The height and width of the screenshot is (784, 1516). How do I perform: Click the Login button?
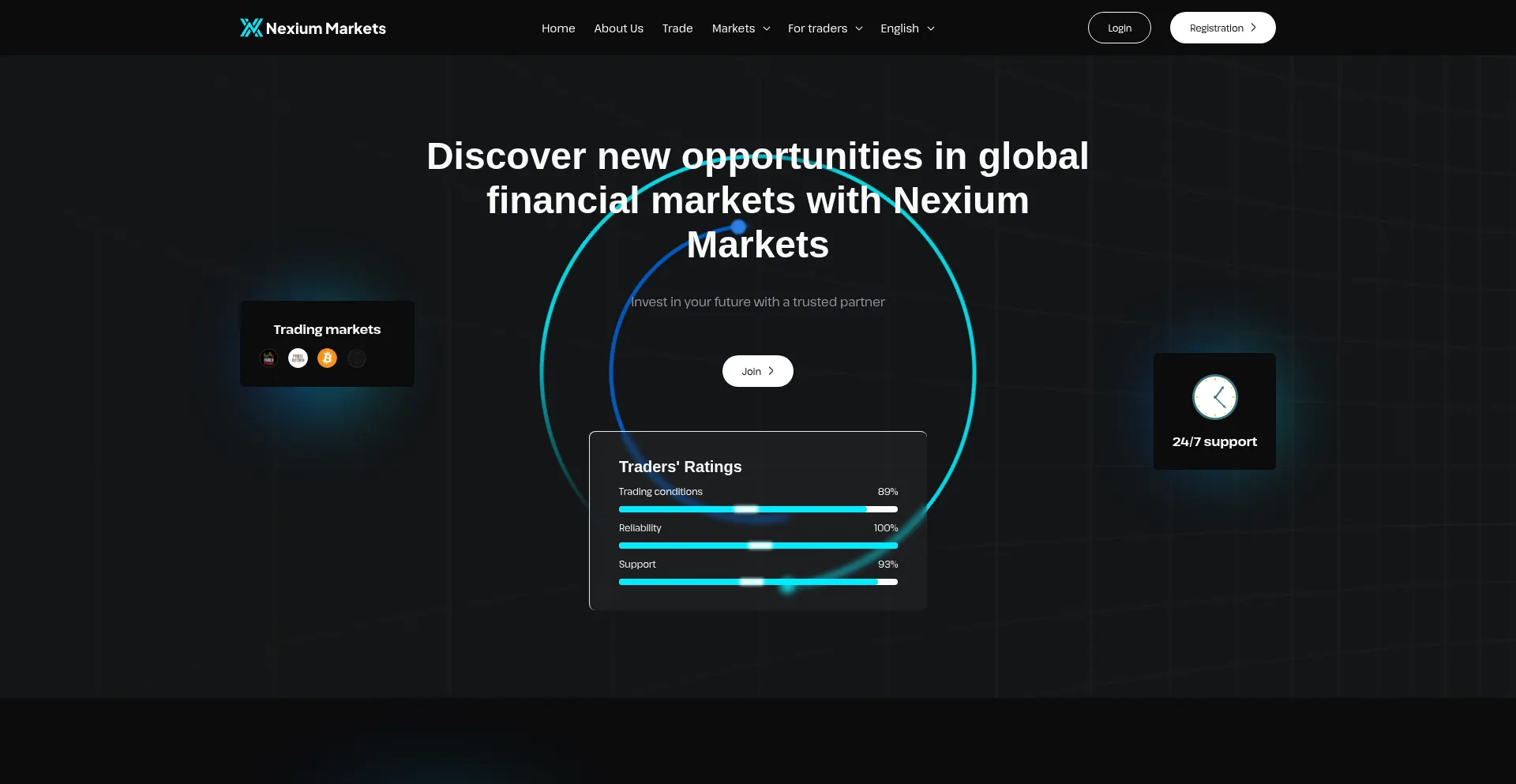pos(1119,27)
